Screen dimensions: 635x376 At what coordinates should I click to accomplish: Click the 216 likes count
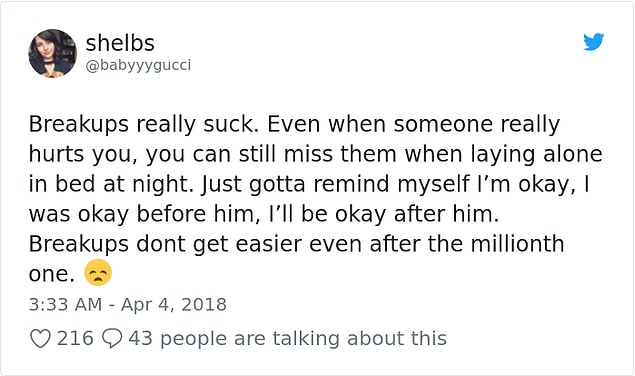click(75, 338)
